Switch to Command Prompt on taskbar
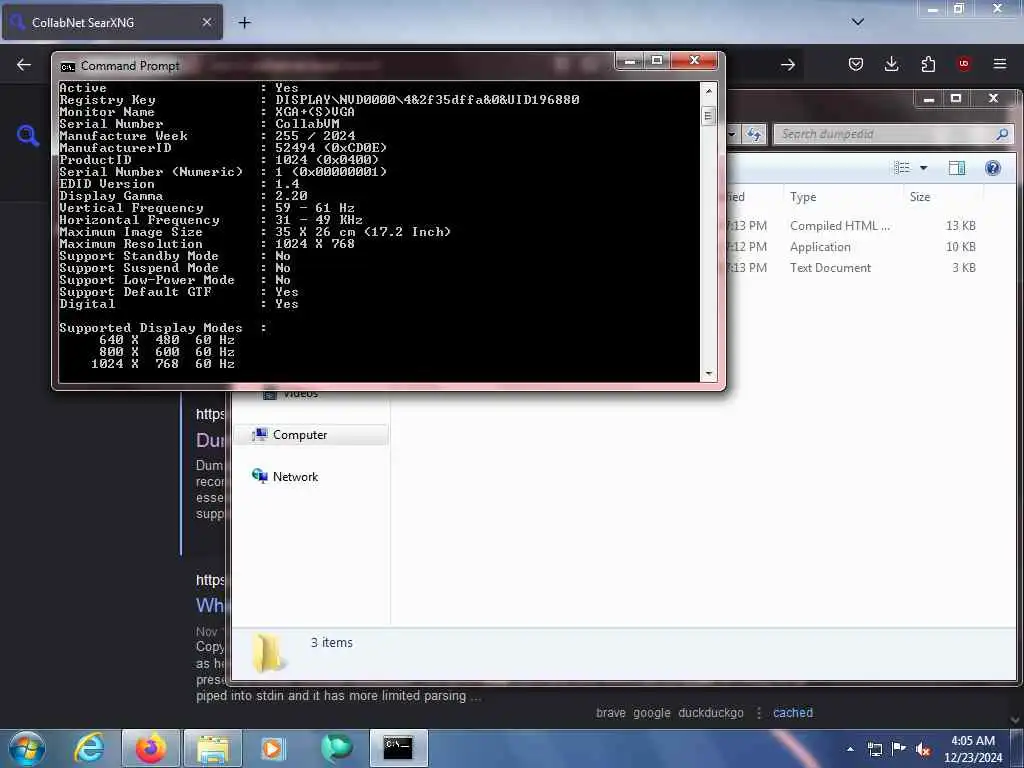This screenshot has height=768, width=1024. (398, 748)
